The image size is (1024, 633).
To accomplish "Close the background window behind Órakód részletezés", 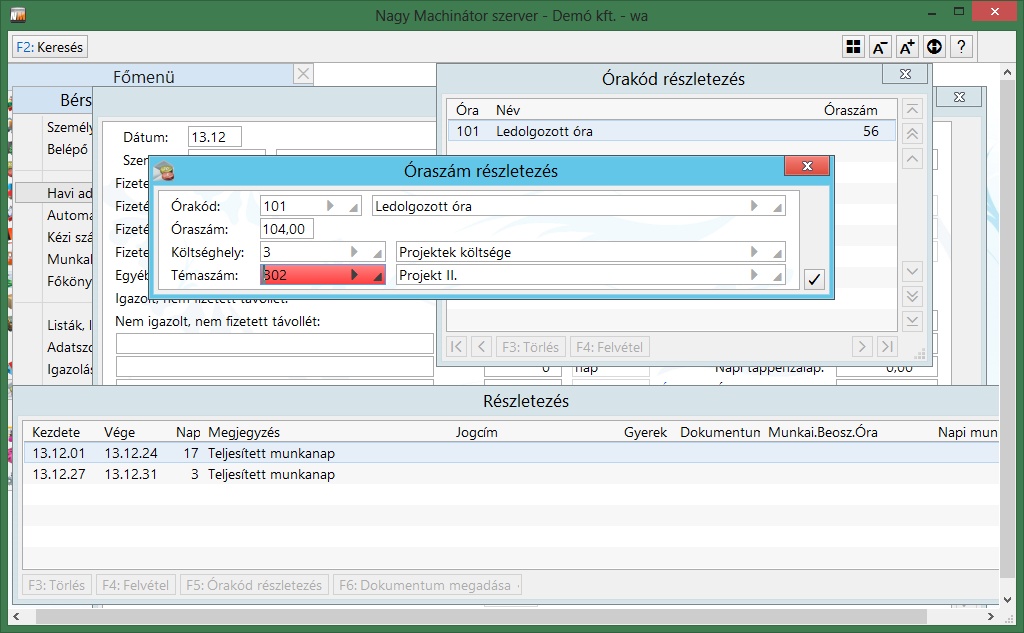I will tap(959, 97).
